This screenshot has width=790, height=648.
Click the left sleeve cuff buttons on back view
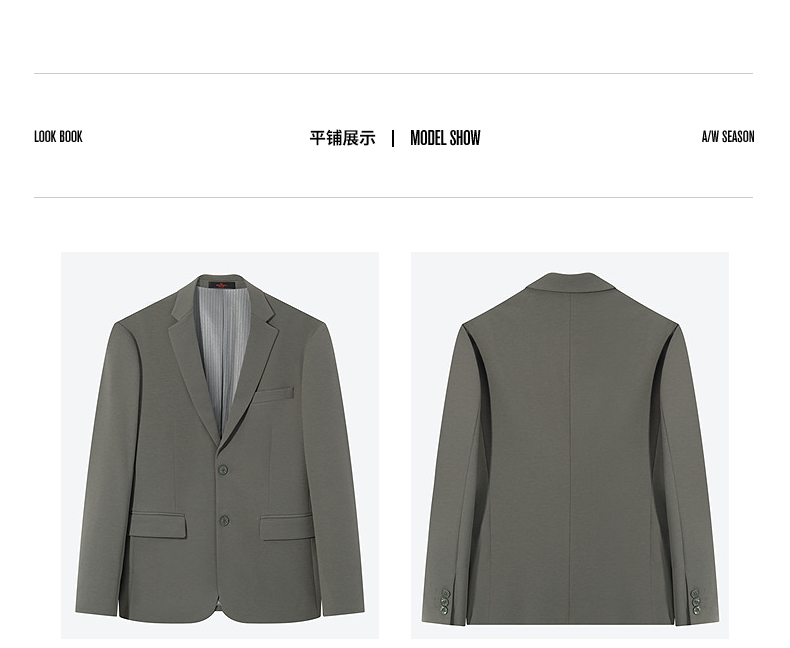pos(445,602)
